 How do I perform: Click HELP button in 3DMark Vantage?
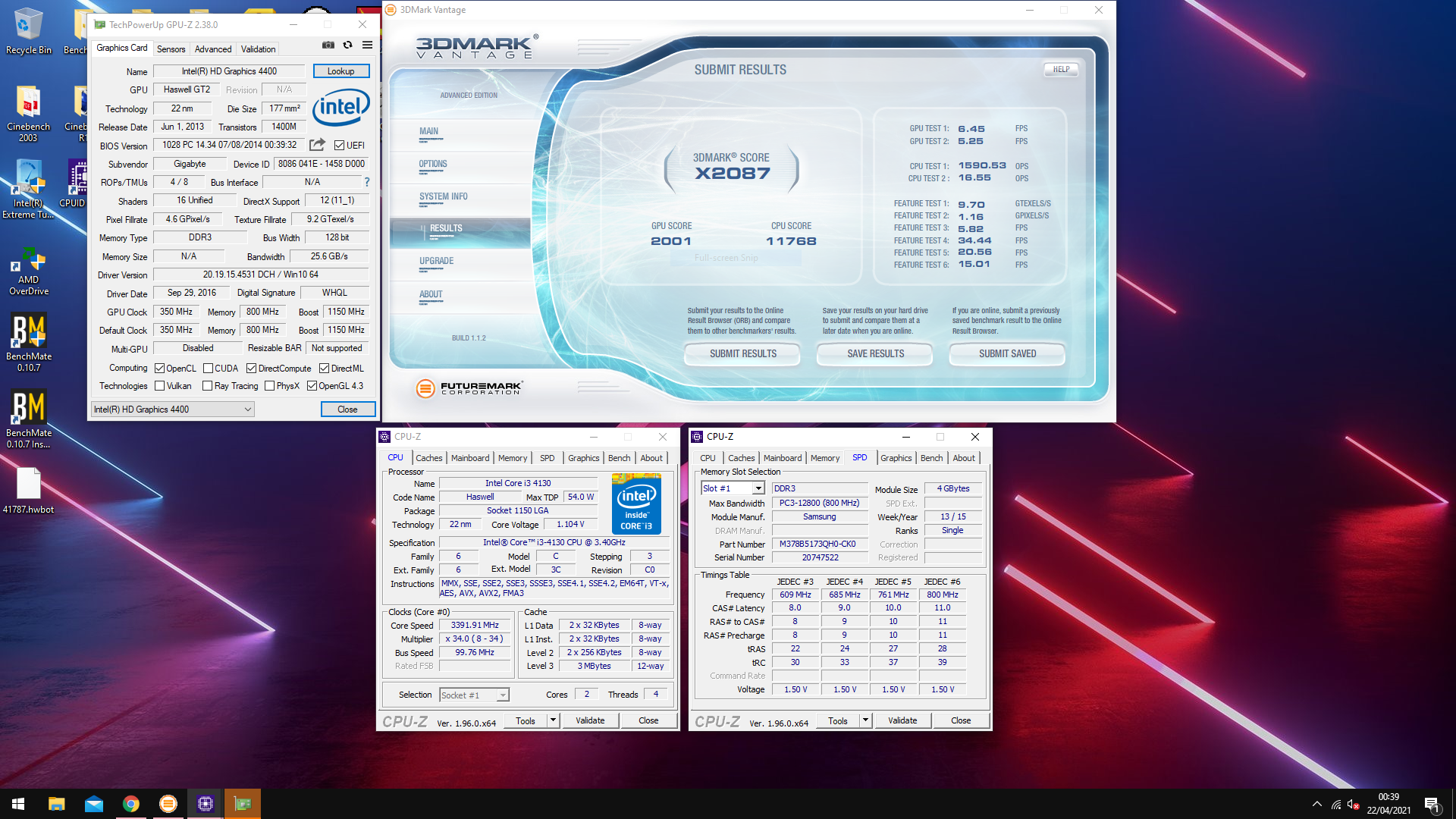point(1061,69)
